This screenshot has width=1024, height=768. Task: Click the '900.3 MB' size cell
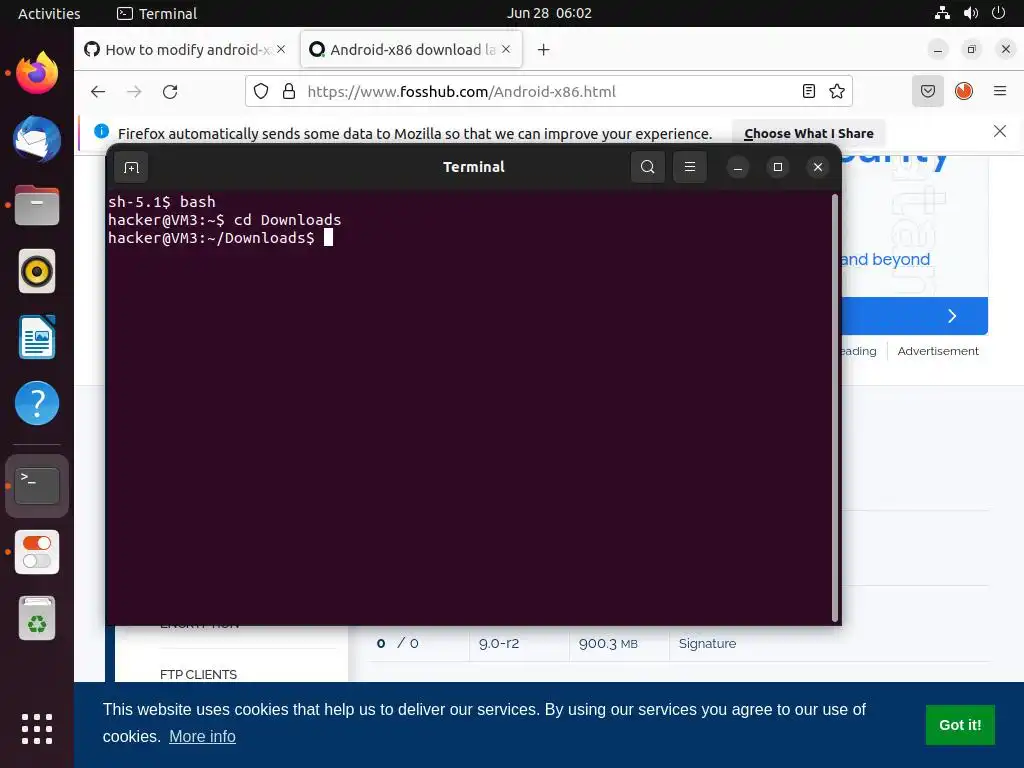click(608, 643)
